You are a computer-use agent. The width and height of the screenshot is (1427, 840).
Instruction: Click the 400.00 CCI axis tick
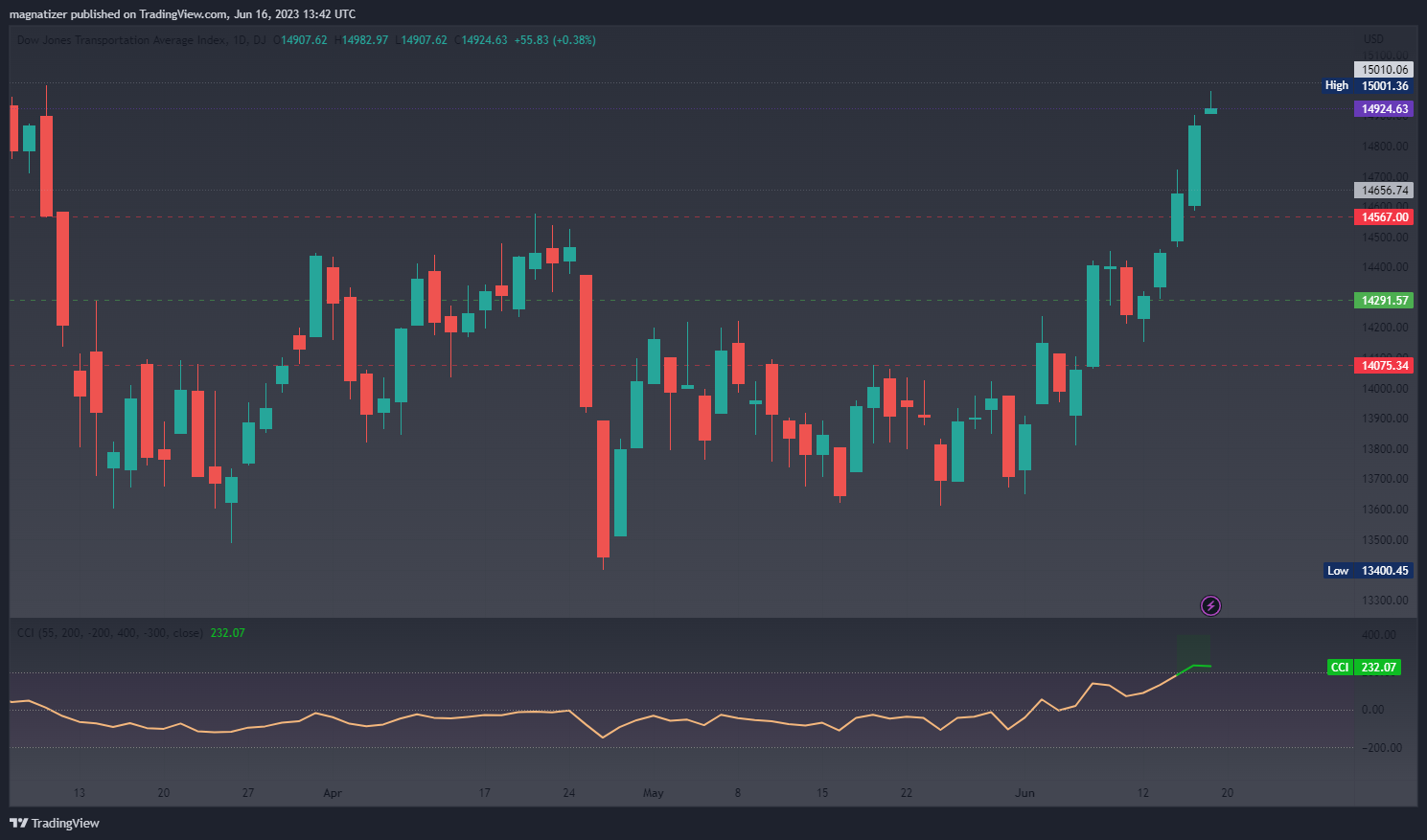click(1379, 635)
